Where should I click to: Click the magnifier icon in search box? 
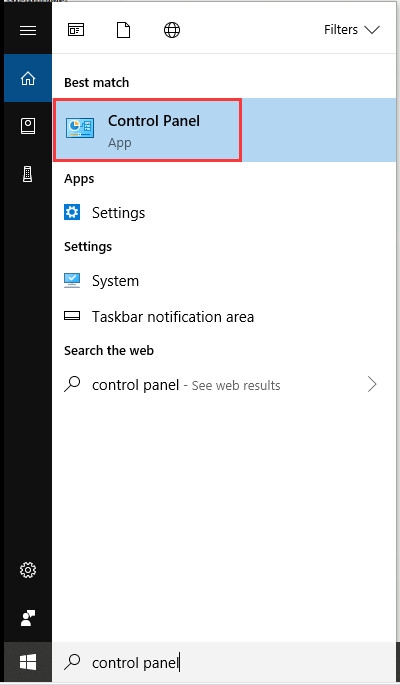[x=72, y=661]
